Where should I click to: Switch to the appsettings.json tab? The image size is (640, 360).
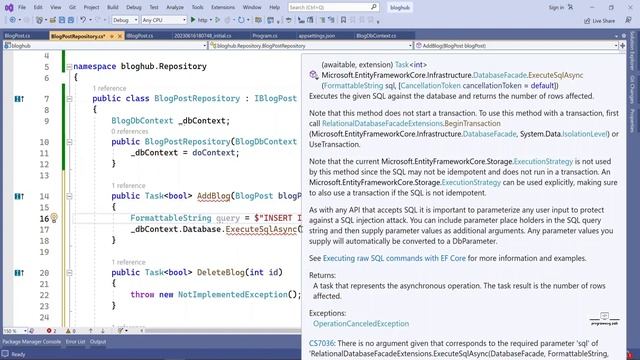[316, 36]
